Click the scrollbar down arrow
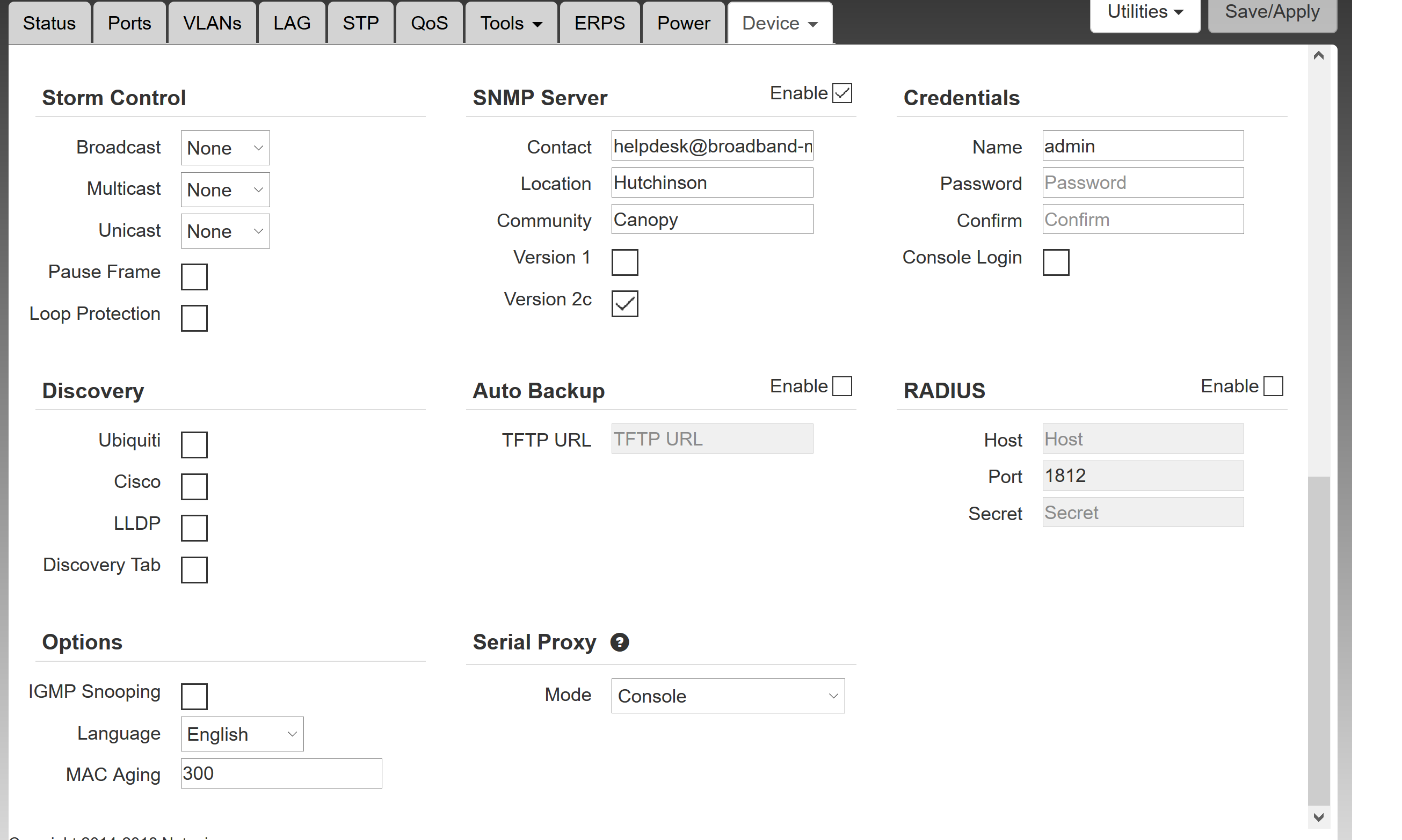The height and width of the screenshot is (840, 1402). 1318,817
